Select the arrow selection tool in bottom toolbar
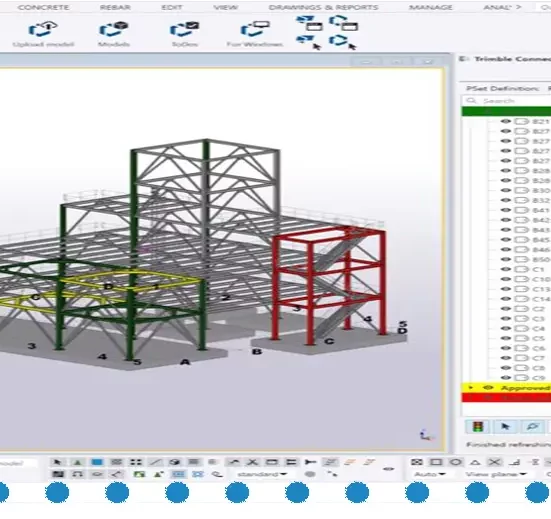Screen dimensions: 551x519 pyautogui.click(x=58, y=462)
